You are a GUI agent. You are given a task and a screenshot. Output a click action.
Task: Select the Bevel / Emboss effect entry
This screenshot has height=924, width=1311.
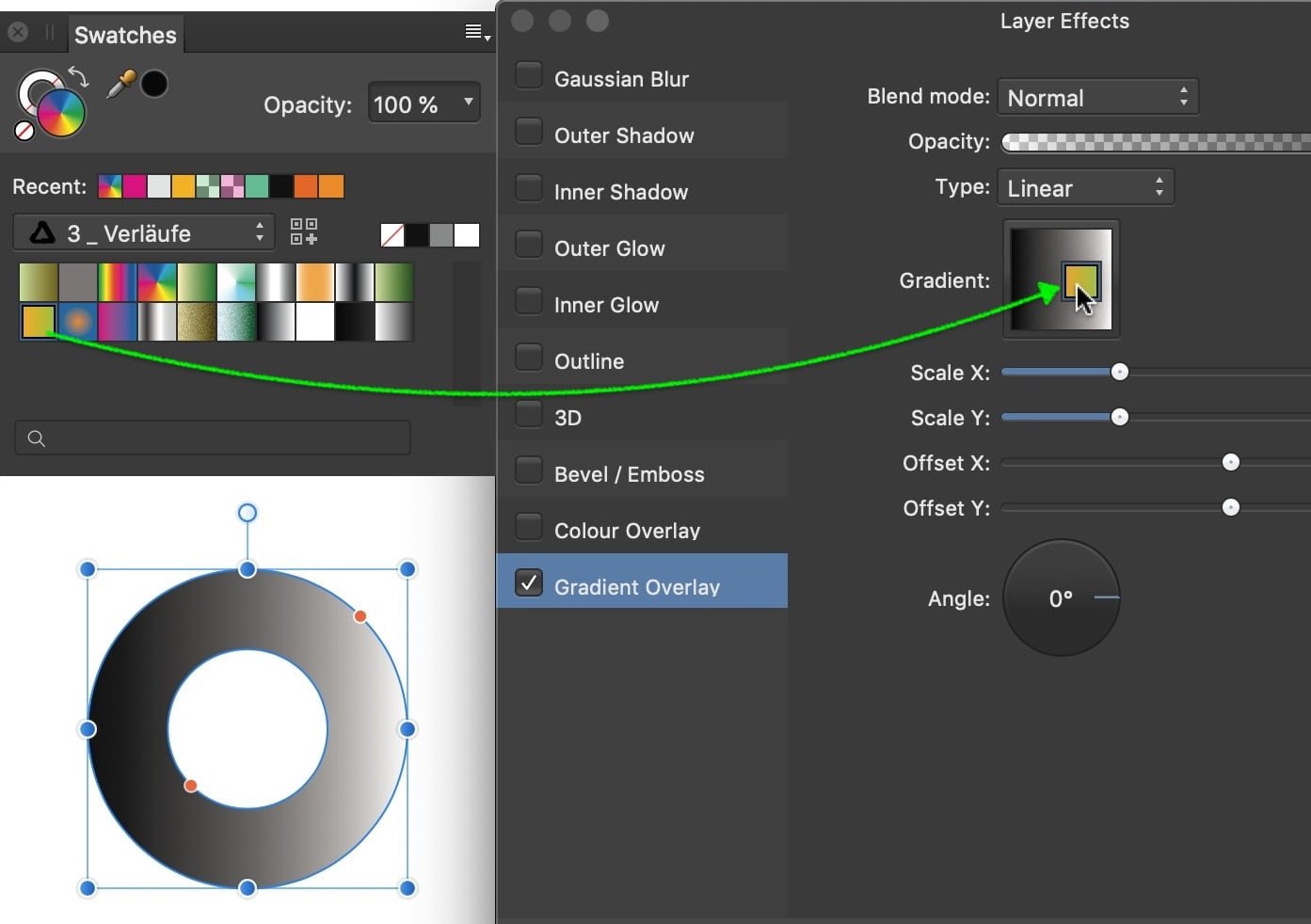pyautogui.click(x=629, y=473)
